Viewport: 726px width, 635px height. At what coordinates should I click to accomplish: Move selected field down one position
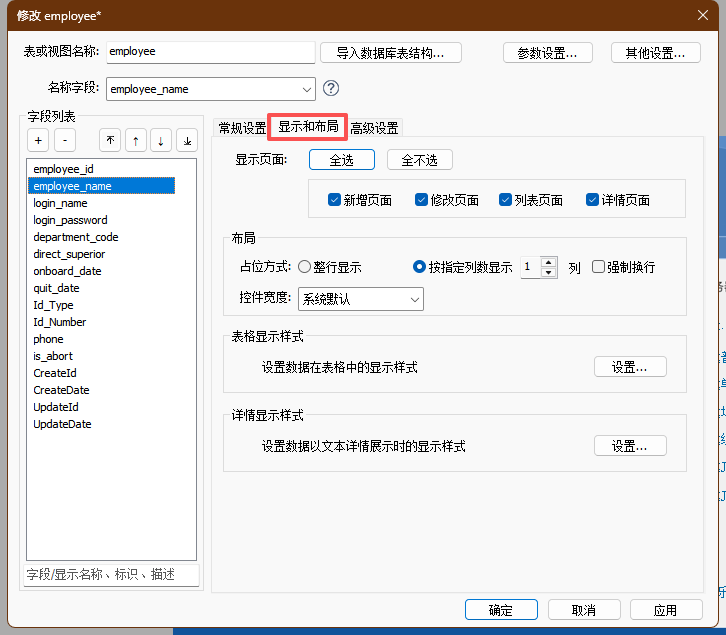click(x=161, y=140)
